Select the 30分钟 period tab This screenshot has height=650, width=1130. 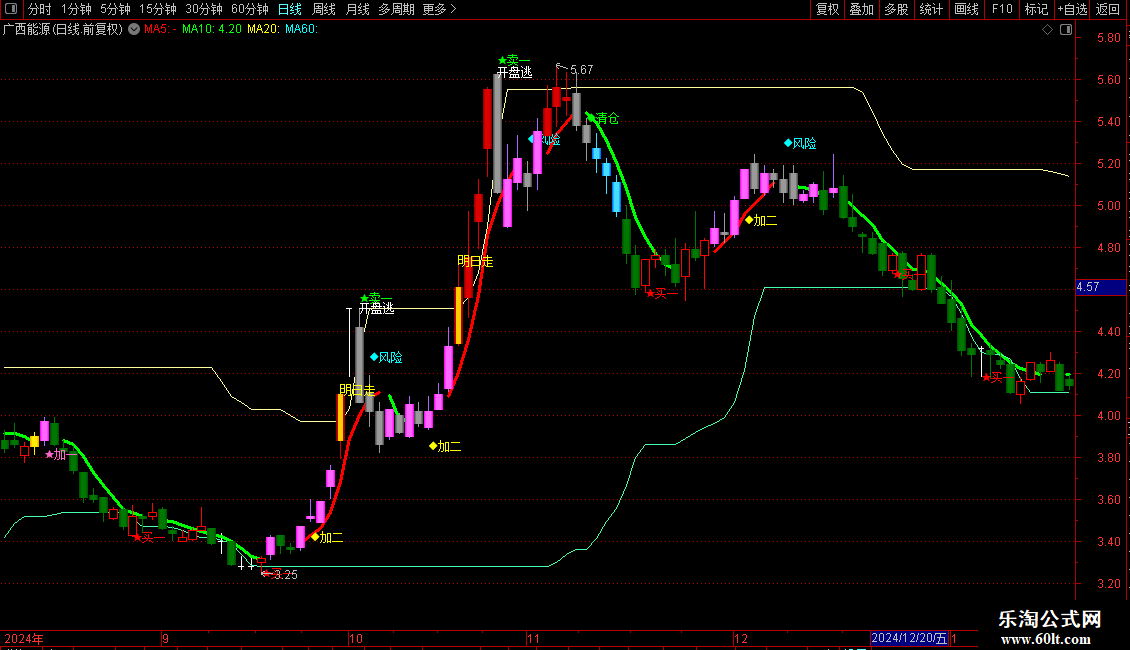pyautogui.click(x=204, y=9)
